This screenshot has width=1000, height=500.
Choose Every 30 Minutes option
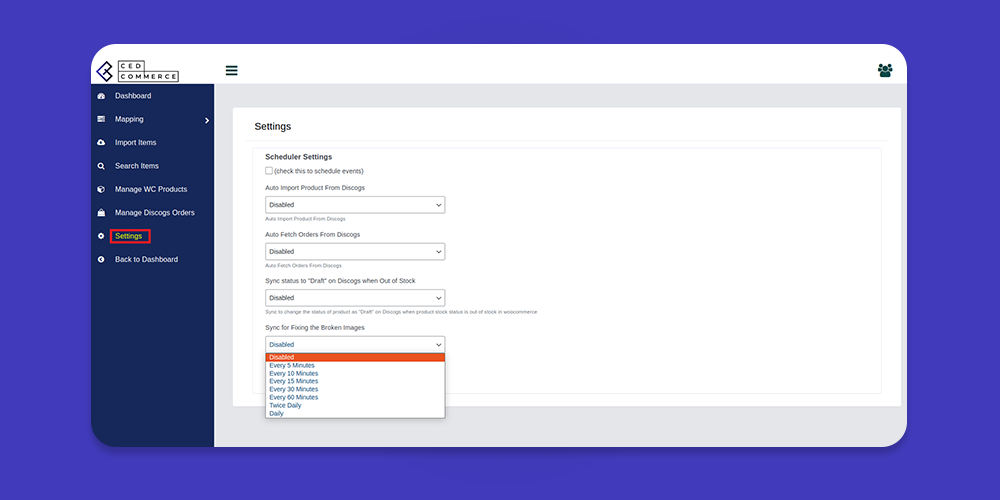(355, 389)
